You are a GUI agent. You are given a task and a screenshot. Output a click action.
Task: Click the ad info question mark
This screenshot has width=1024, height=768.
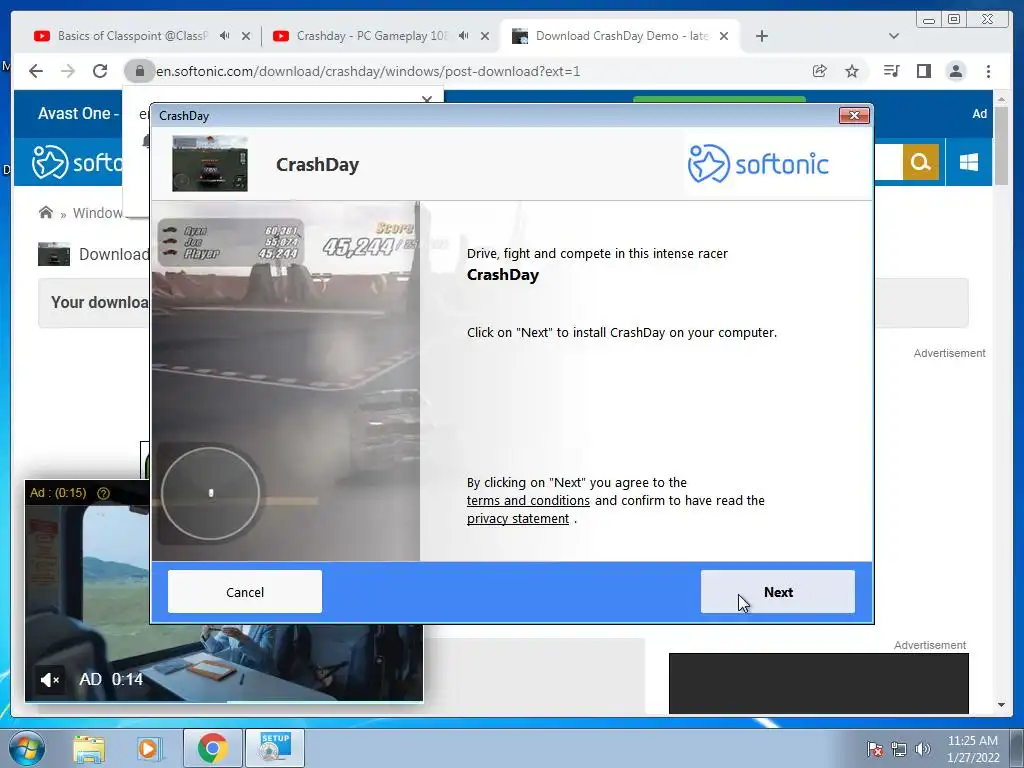click(103, 493)
